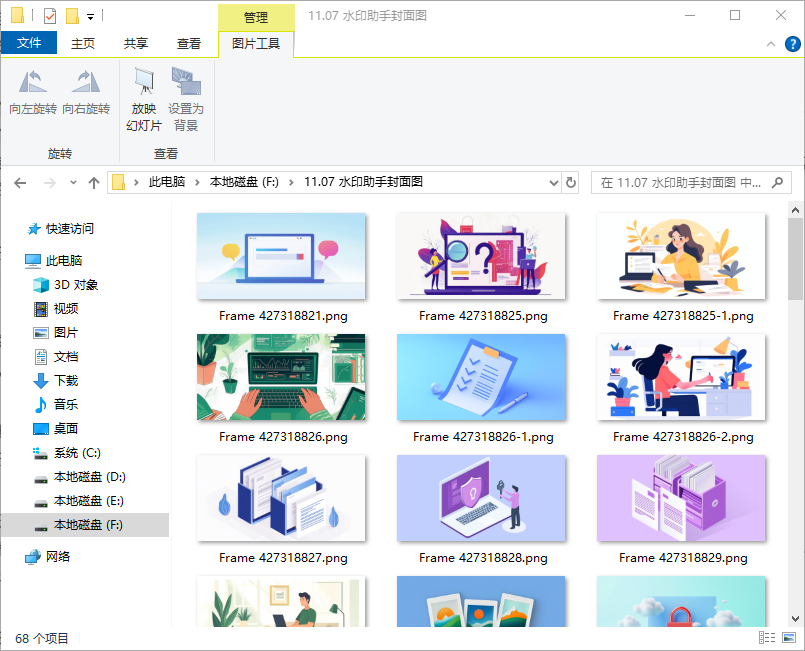Select the 图片工具 ribbon tab
The width and height of the screenshot is (805, 651).
[256, 44]
